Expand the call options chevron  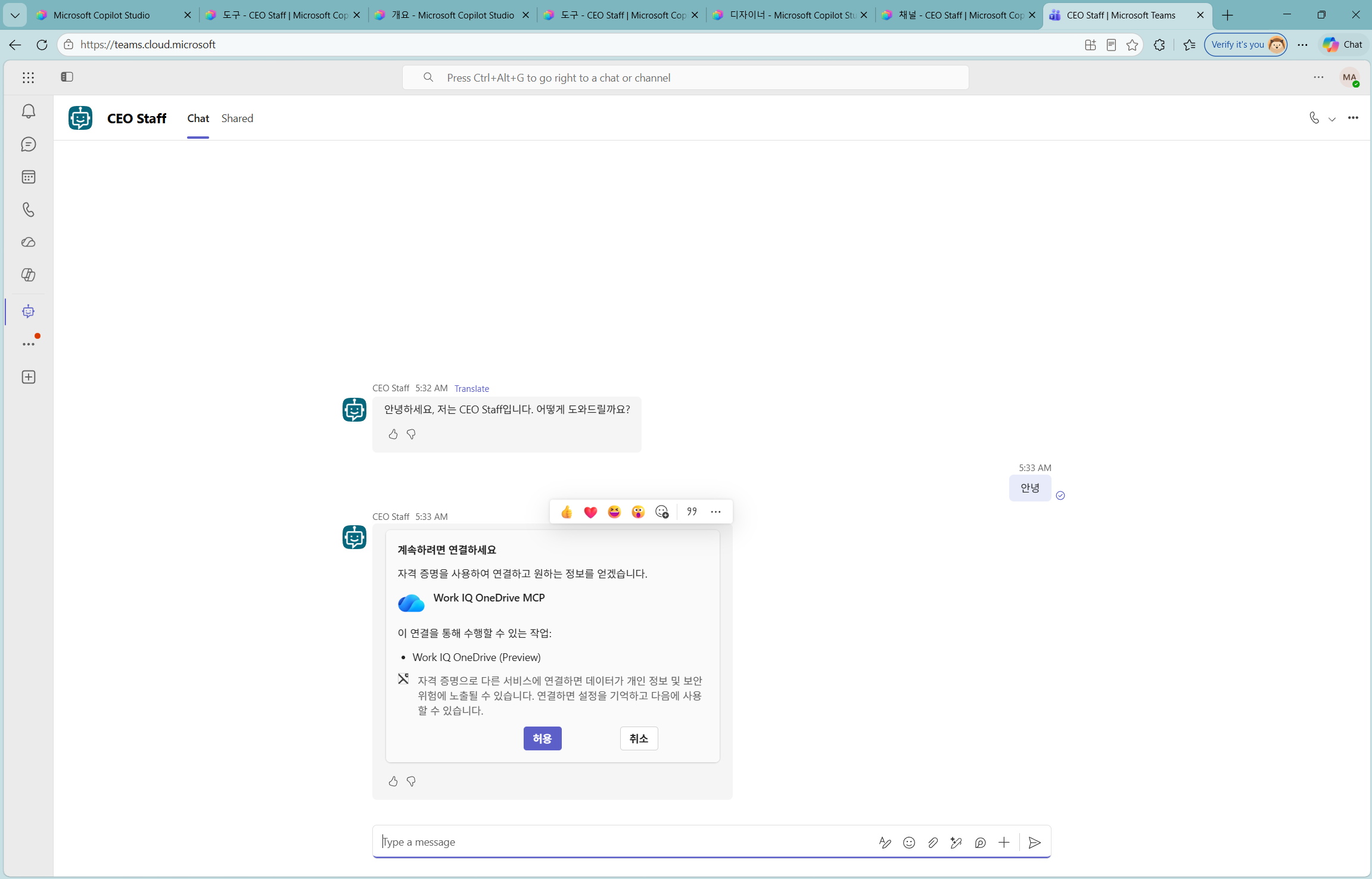click(x=1332, y=119)
